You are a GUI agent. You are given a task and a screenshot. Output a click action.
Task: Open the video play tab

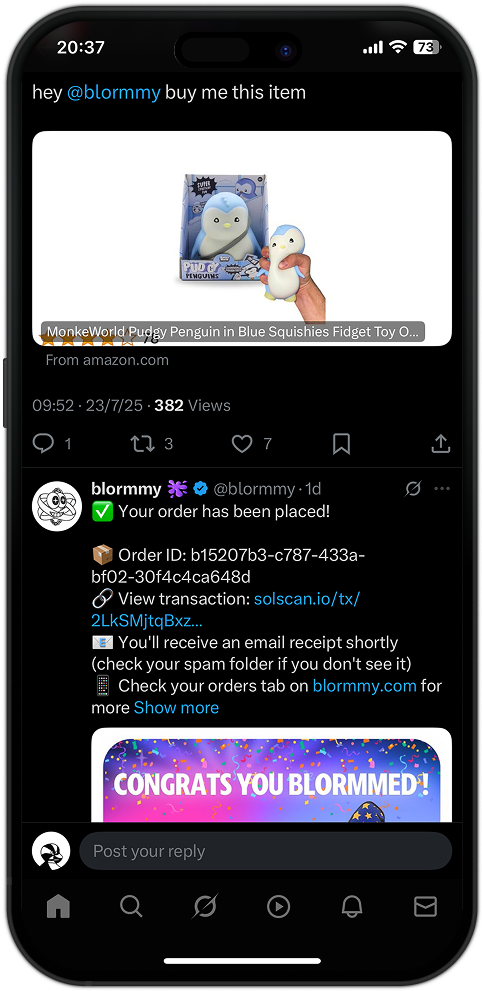click(x=278, y=907)
